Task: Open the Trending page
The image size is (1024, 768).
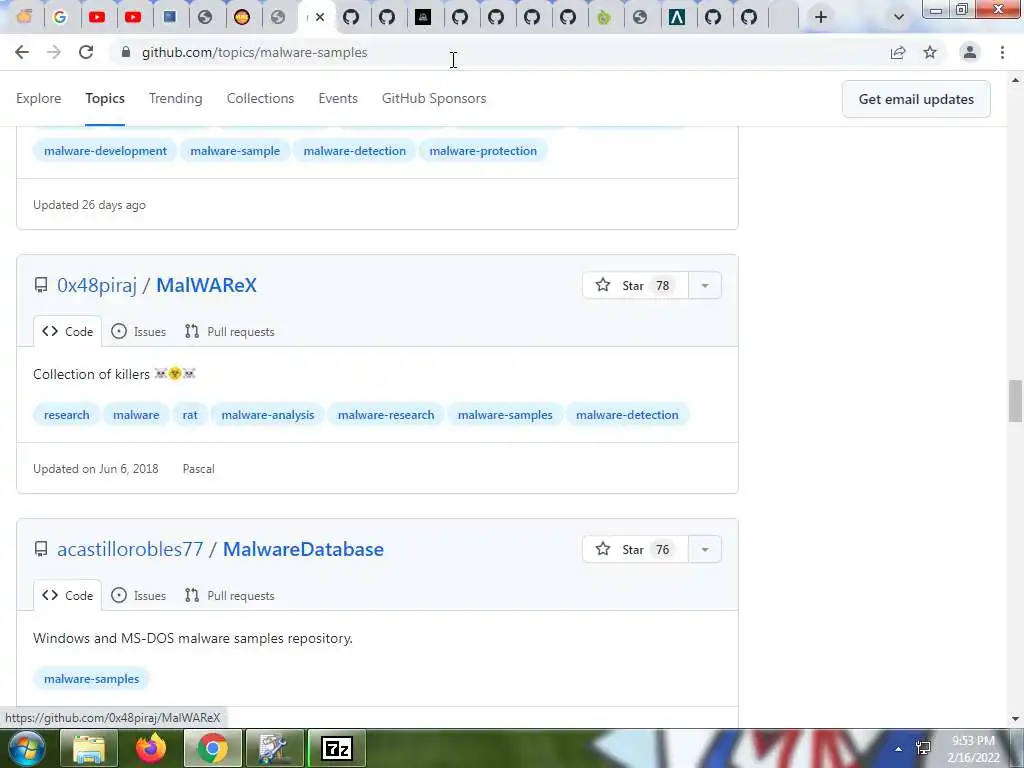Action: coord(175,98)
